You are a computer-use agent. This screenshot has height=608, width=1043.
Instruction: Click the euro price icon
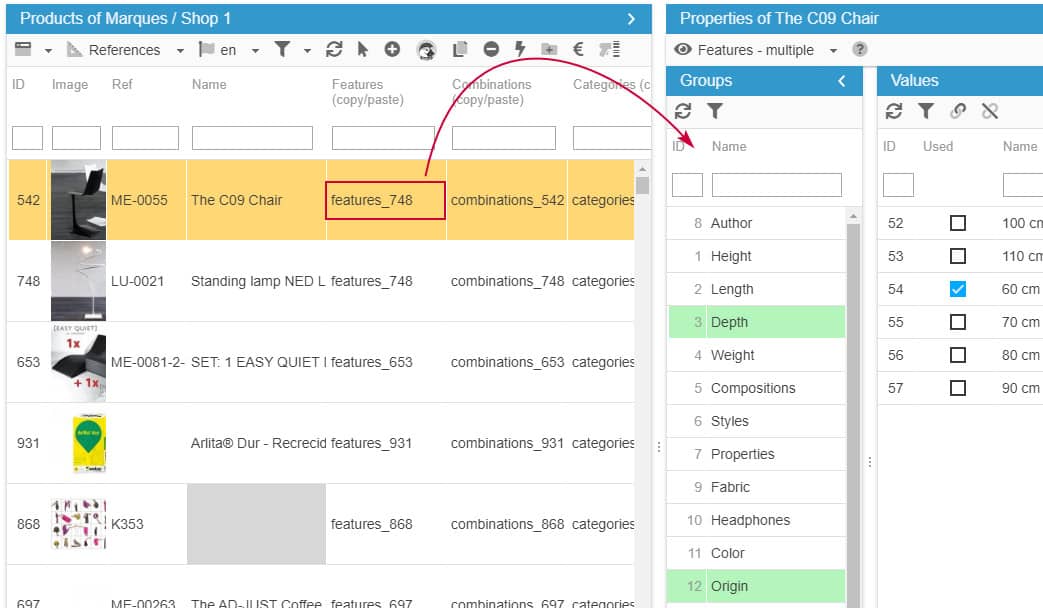pyautogui.click(x=578, y=50)
